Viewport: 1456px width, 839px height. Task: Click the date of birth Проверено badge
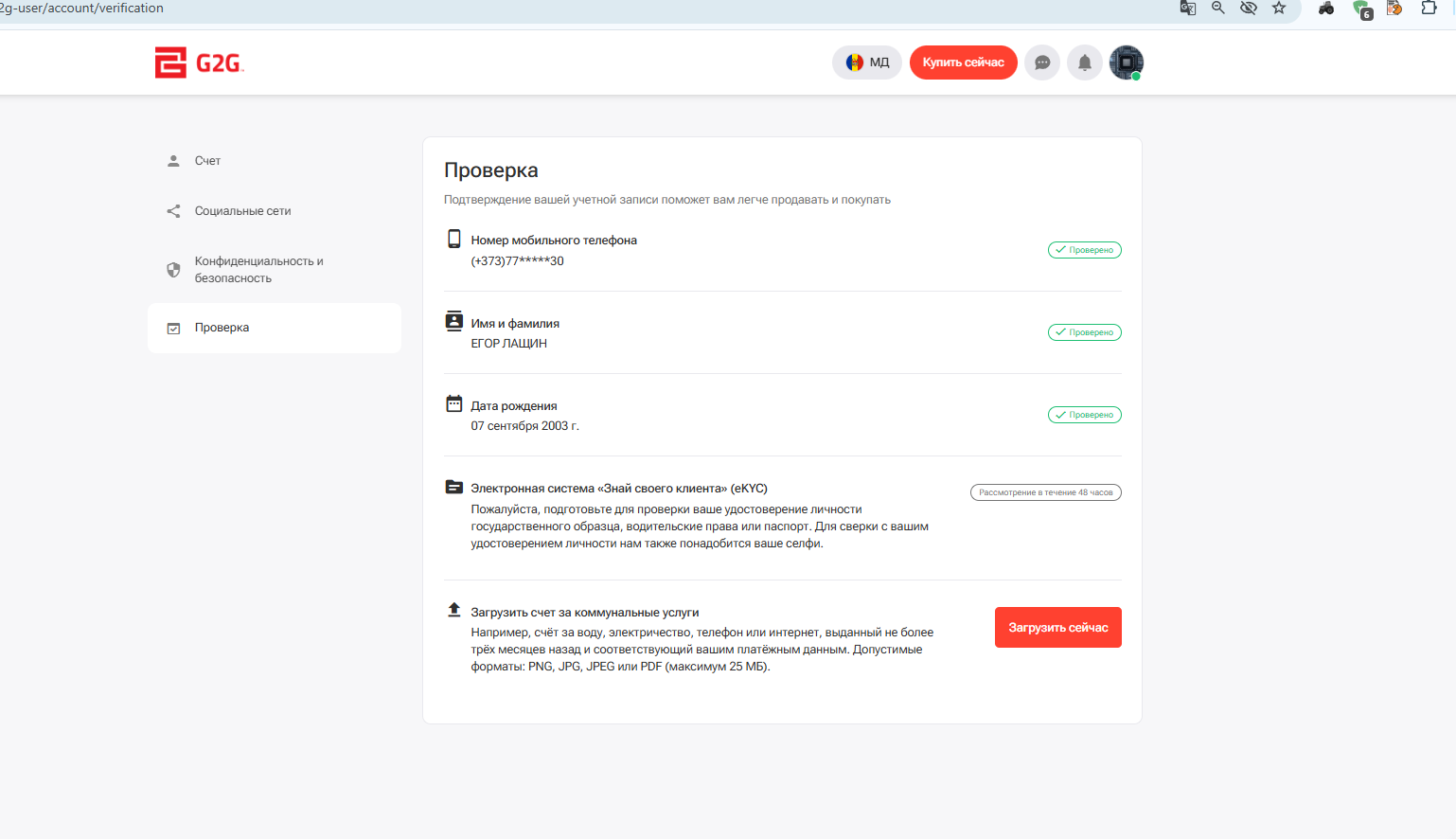1084,415
